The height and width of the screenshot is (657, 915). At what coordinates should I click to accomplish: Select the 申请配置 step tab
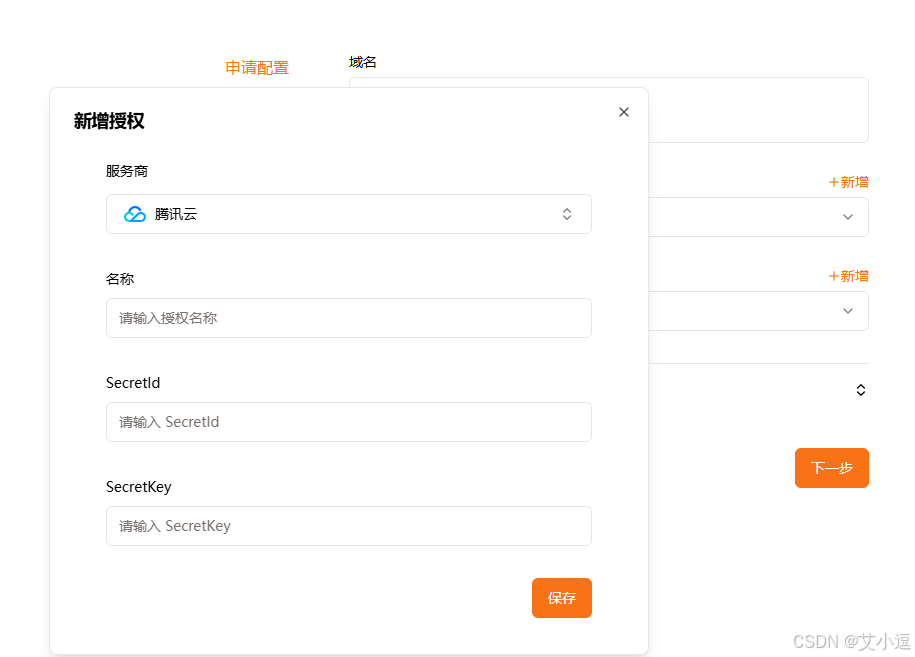point(257,68)
